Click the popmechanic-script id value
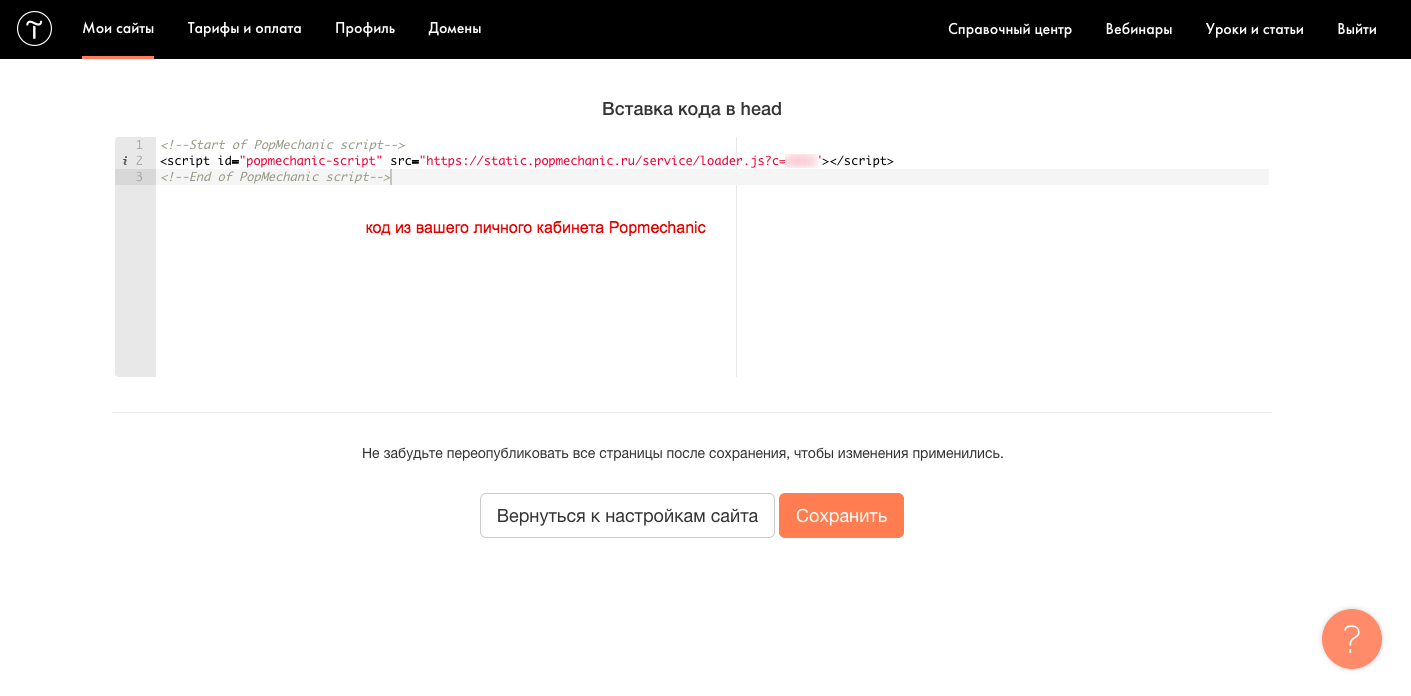 click(x=311, y=161)
